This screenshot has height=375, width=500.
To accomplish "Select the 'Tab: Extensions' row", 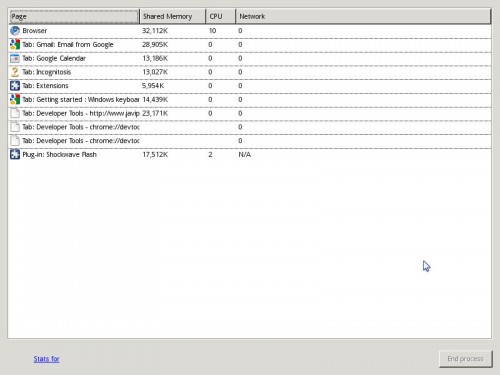I will pyautogui.click(x=250, y=86).
